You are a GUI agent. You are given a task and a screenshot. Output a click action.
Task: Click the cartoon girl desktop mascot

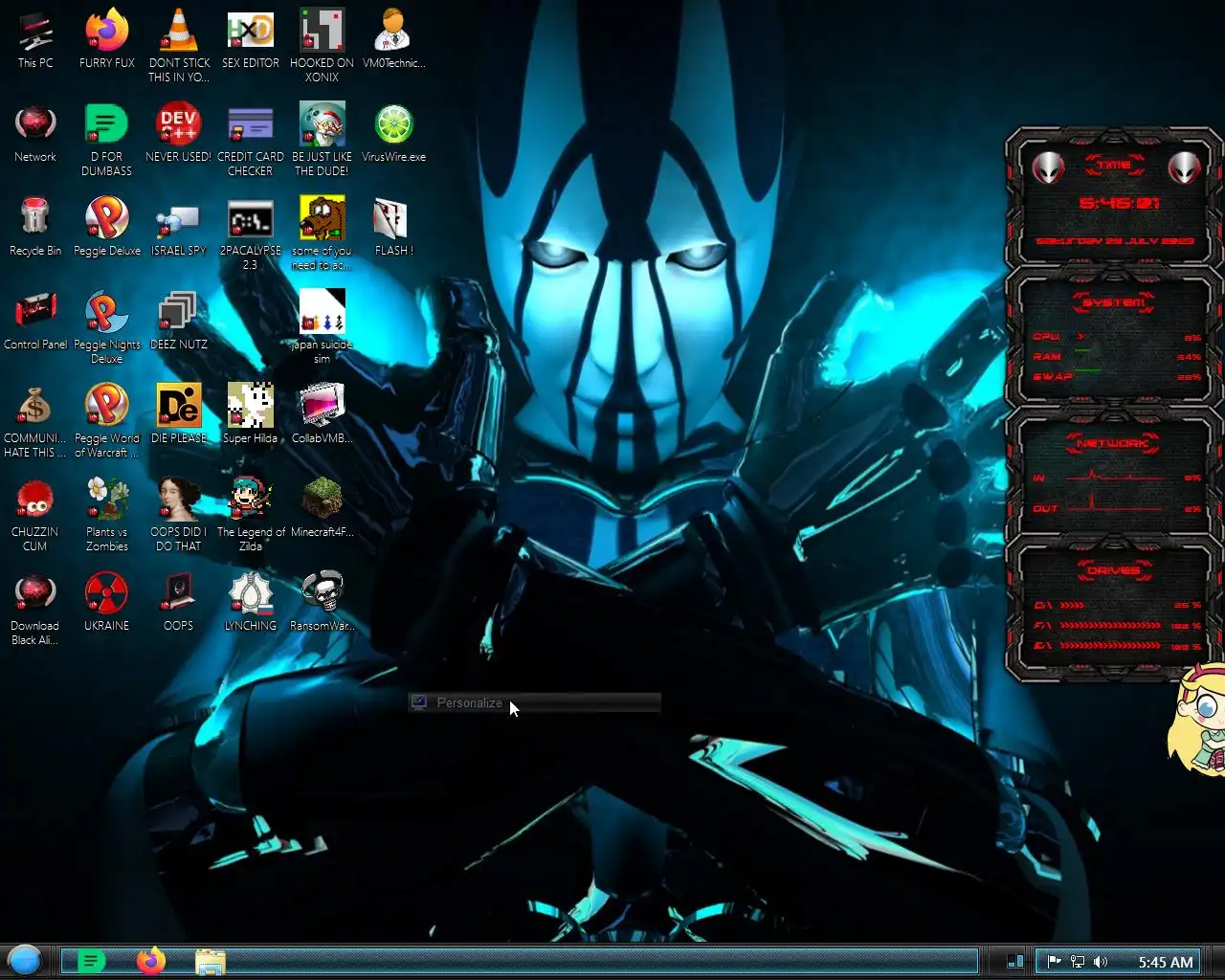[1196, 718]
